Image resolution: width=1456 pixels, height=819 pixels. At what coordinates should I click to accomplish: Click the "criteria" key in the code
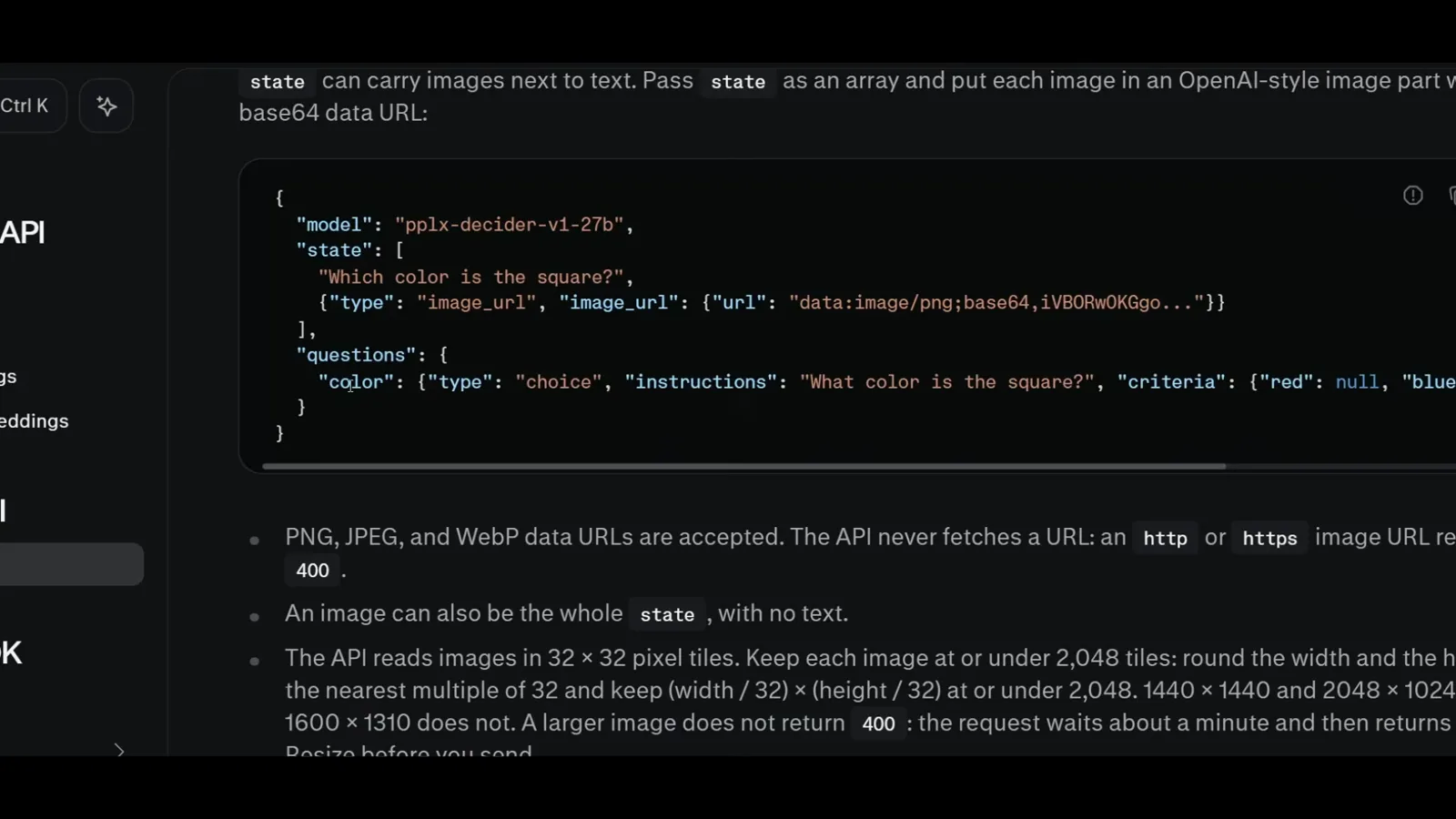tap(1172, 382)
